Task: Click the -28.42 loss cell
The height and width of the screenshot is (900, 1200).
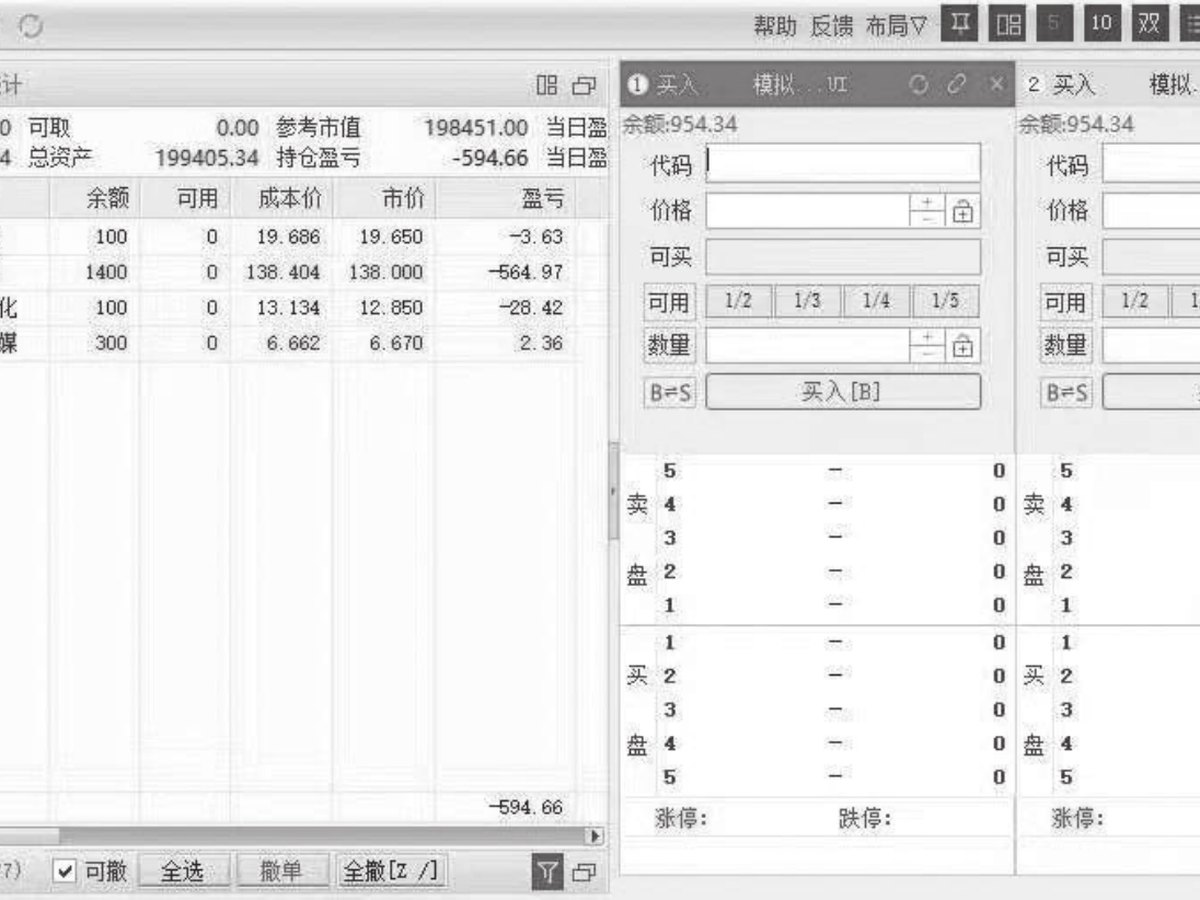Action: pos(533,308)
